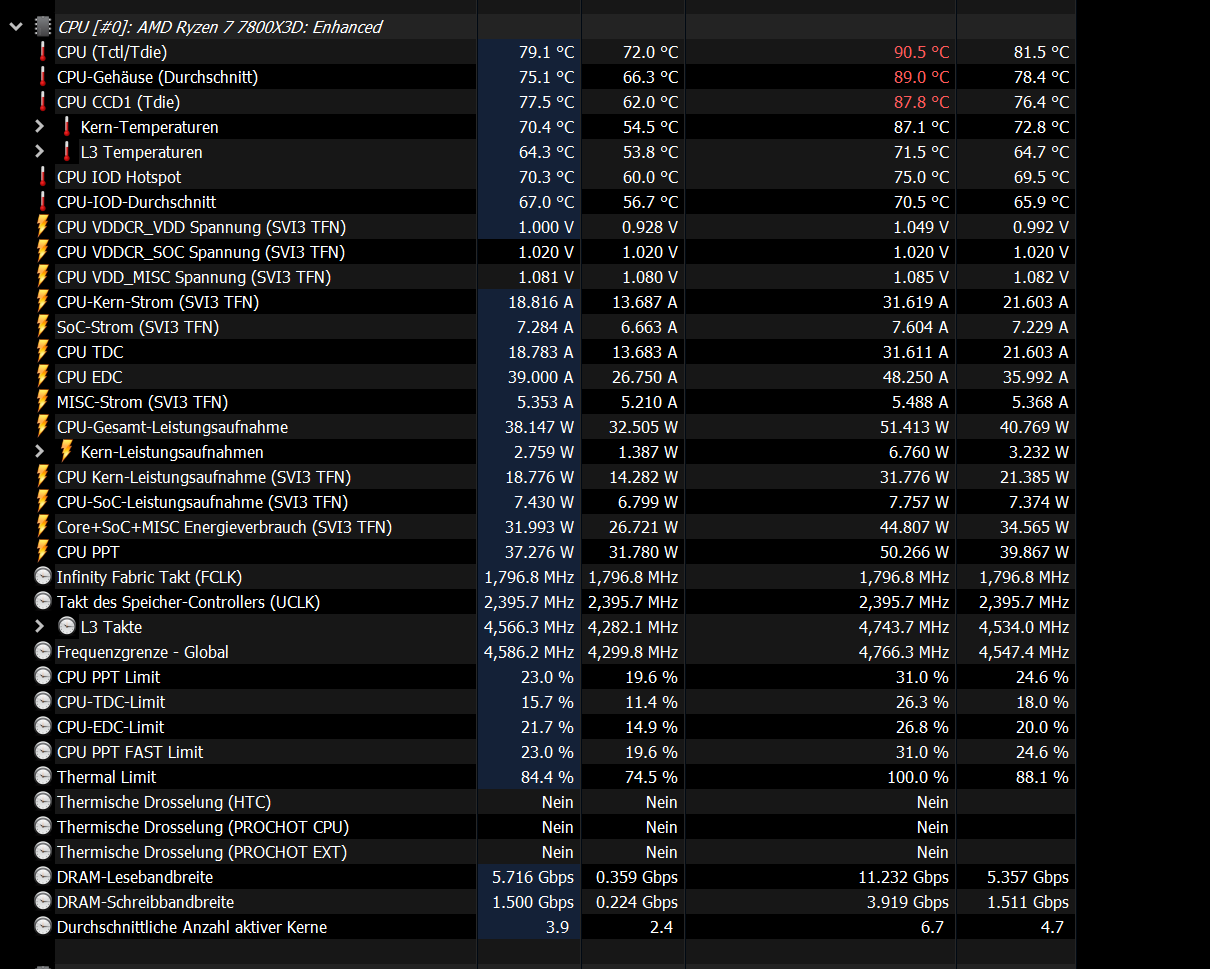Click the thermometer icon for L3 Temperaturen

[x=67, y=152]
